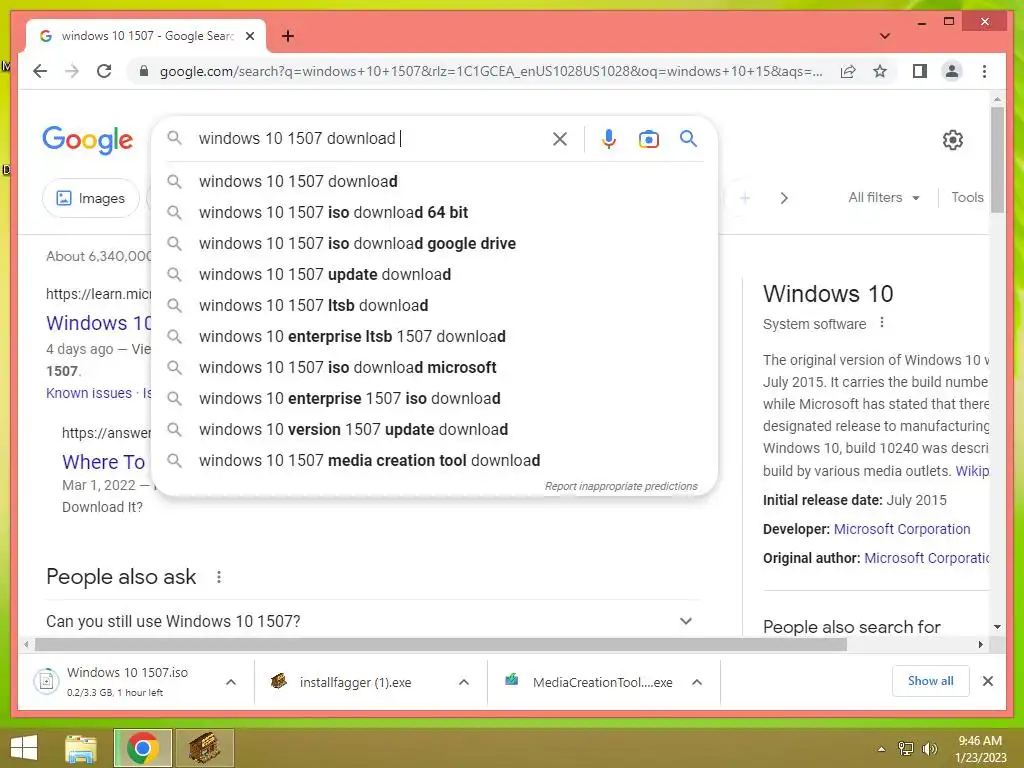Search by image with the camera icon
Screen dimensions: 1024x768
(x=648, y=138)
